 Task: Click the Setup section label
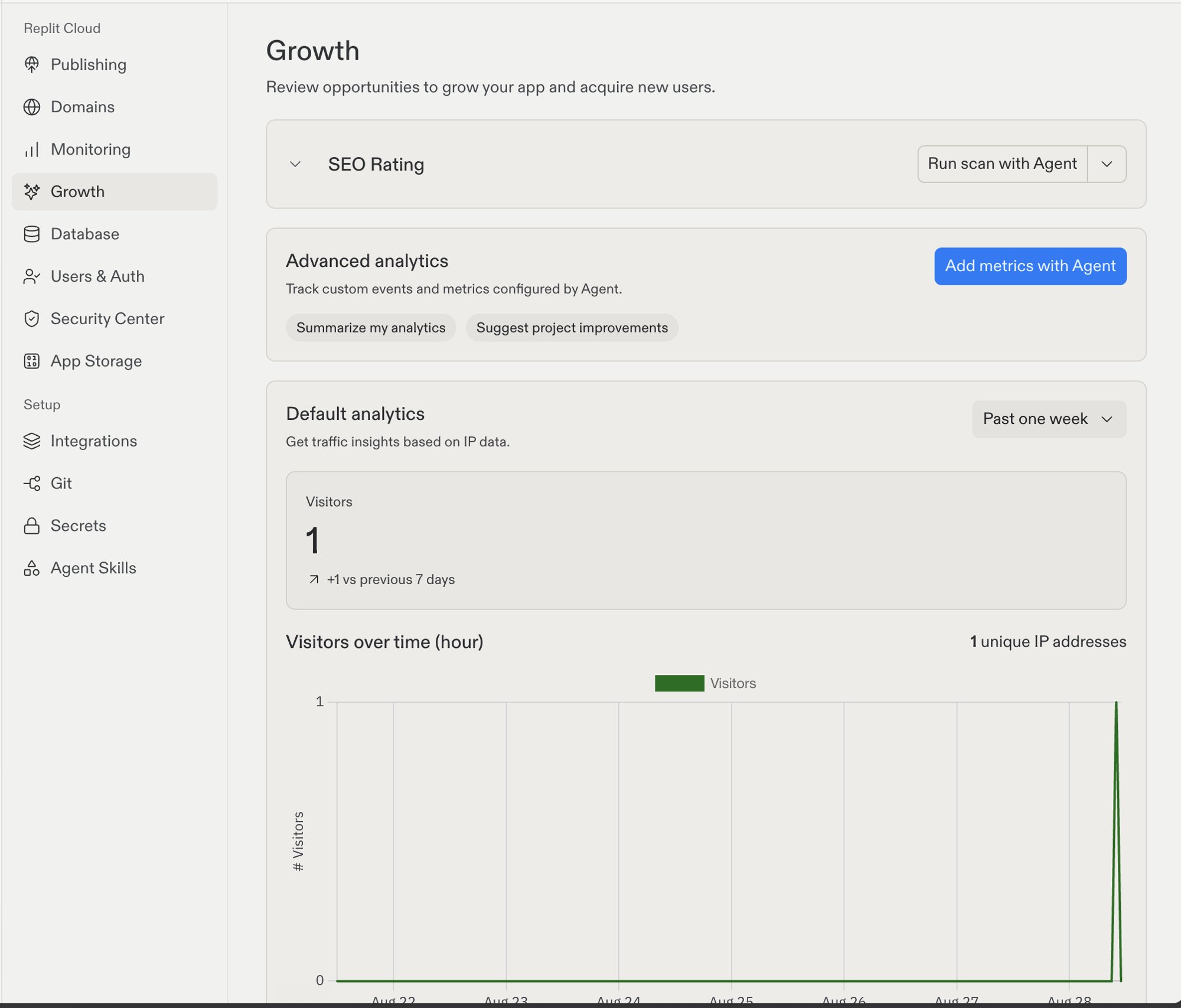42,404
